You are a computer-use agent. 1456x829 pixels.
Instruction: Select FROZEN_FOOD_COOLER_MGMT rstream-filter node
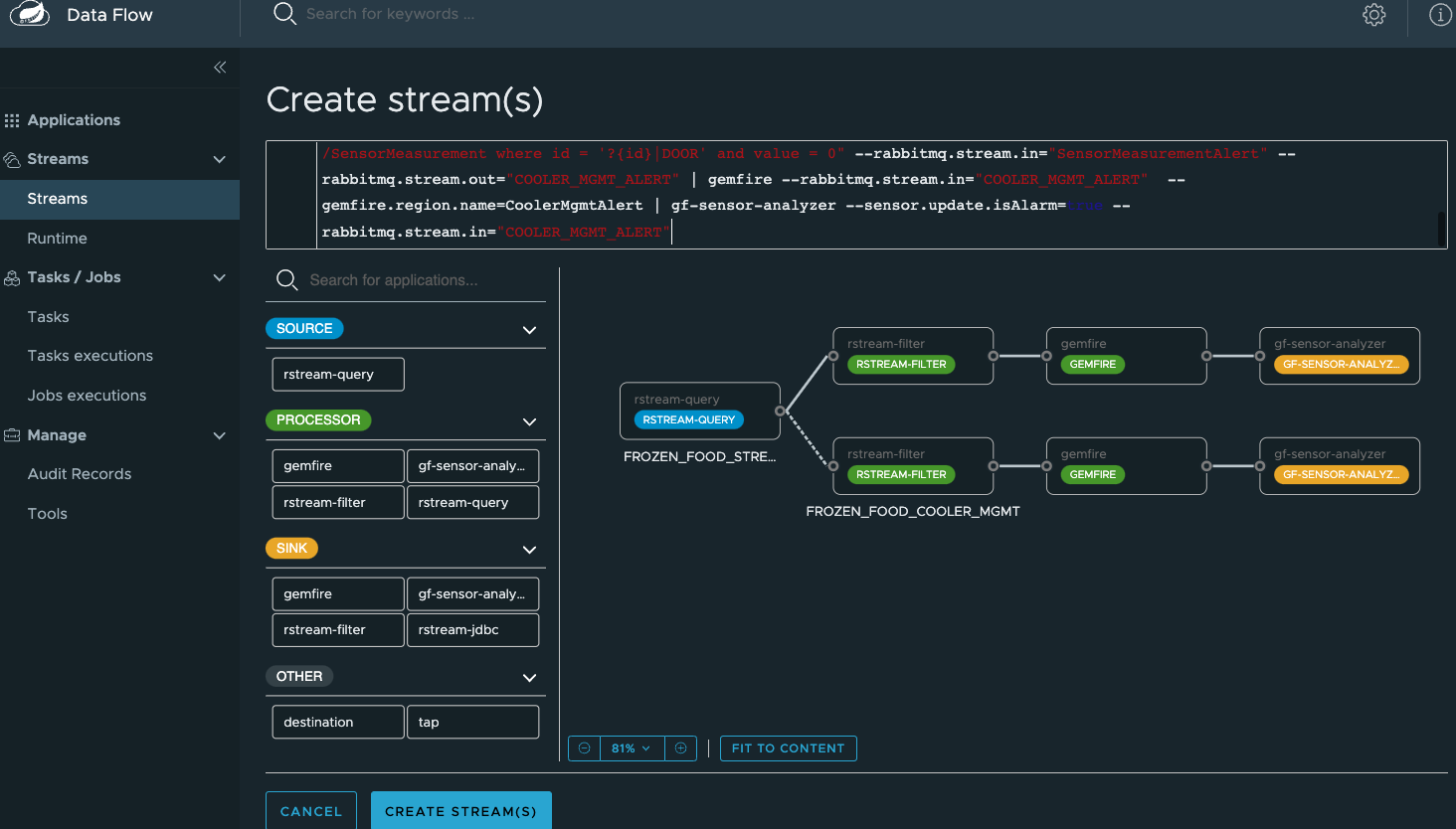[x=913, y=466]
